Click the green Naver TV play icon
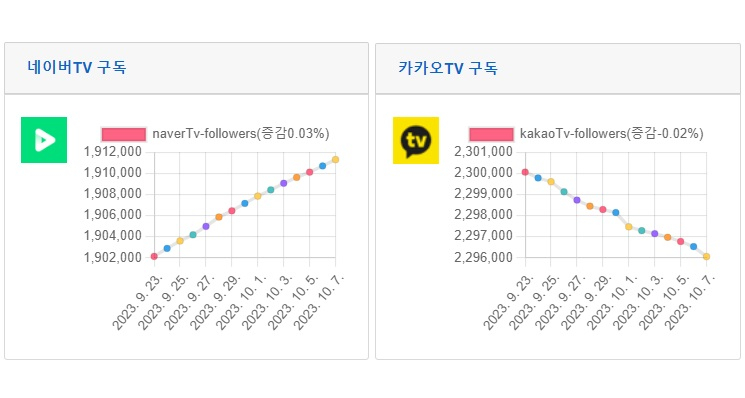 [x=44, y=140]
